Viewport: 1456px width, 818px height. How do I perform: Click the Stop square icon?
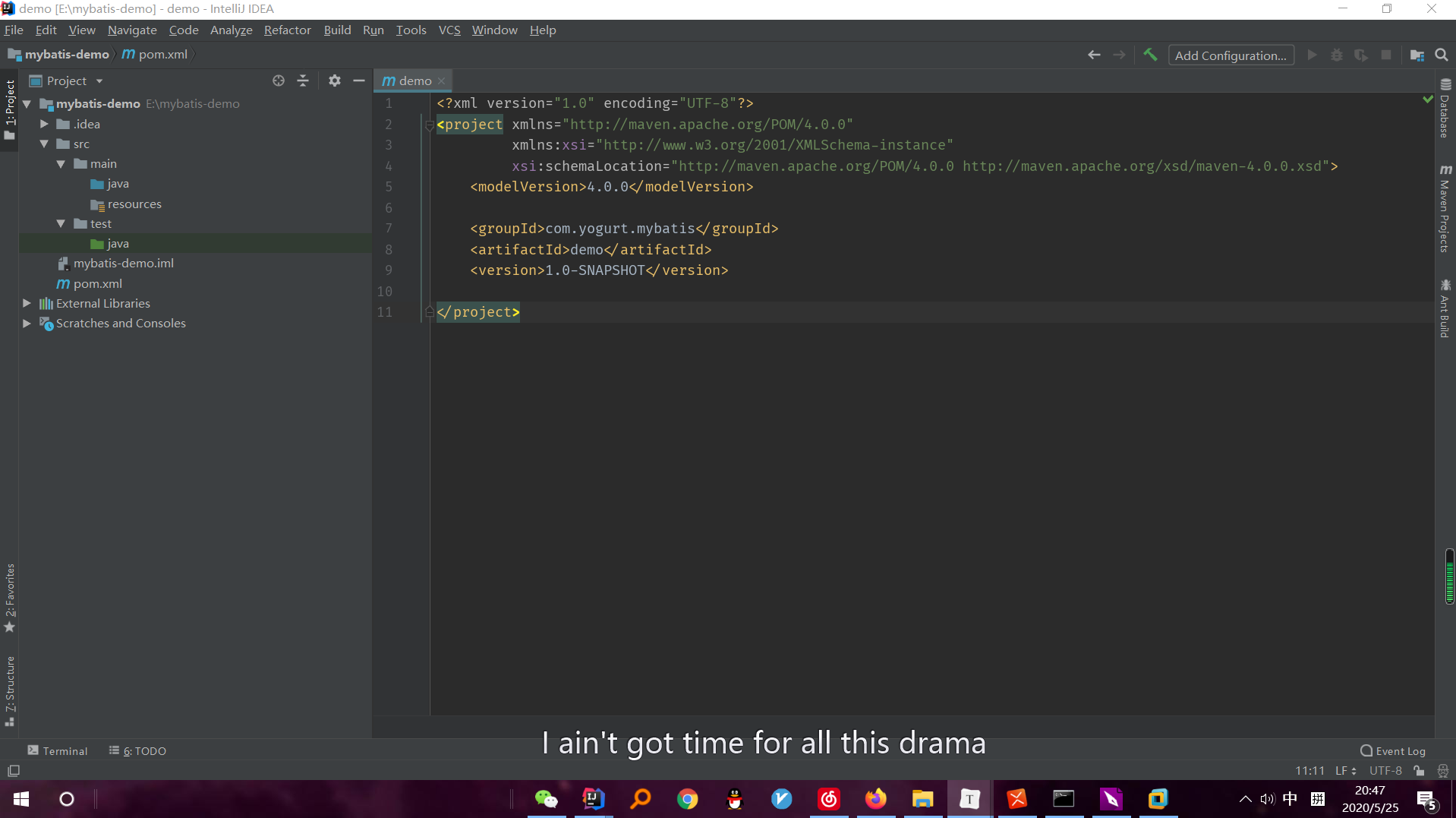1386,55
